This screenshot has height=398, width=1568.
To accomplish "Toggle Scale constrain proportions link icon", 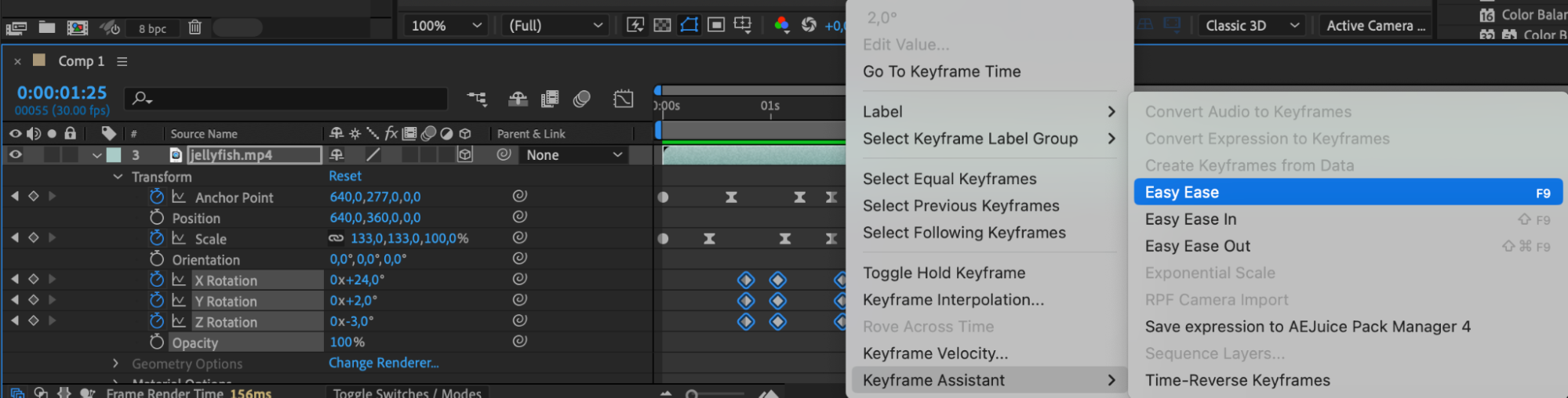I will (336, 238).
